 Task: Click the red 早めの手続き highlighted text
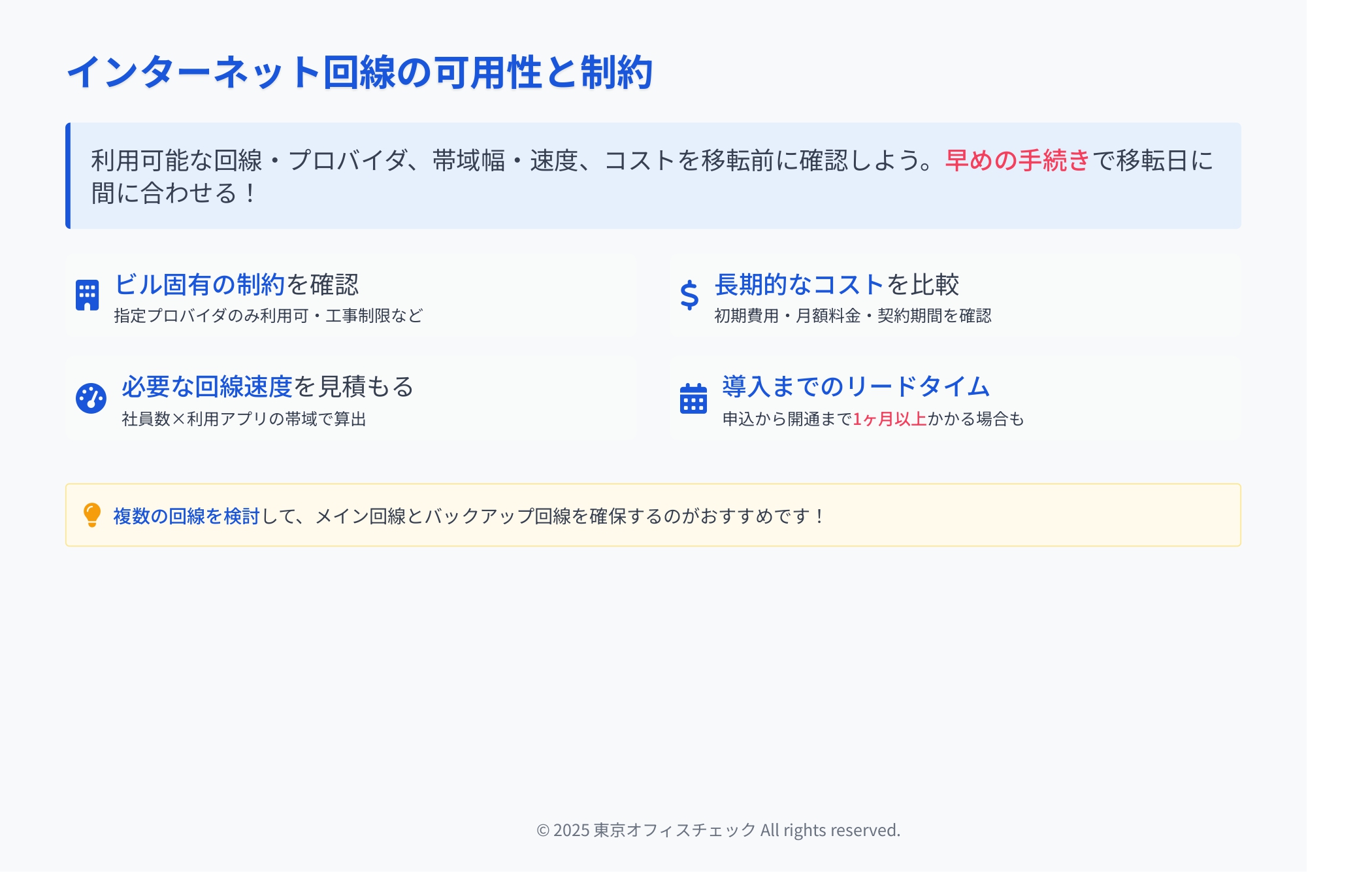click(1017, 160)
